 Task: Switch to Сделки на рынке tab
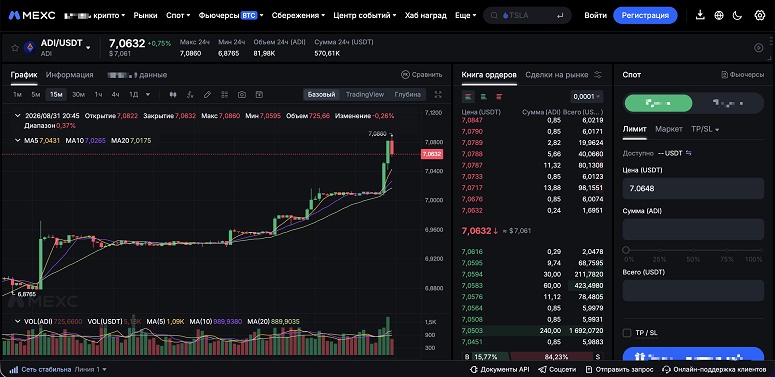point(557,75)
